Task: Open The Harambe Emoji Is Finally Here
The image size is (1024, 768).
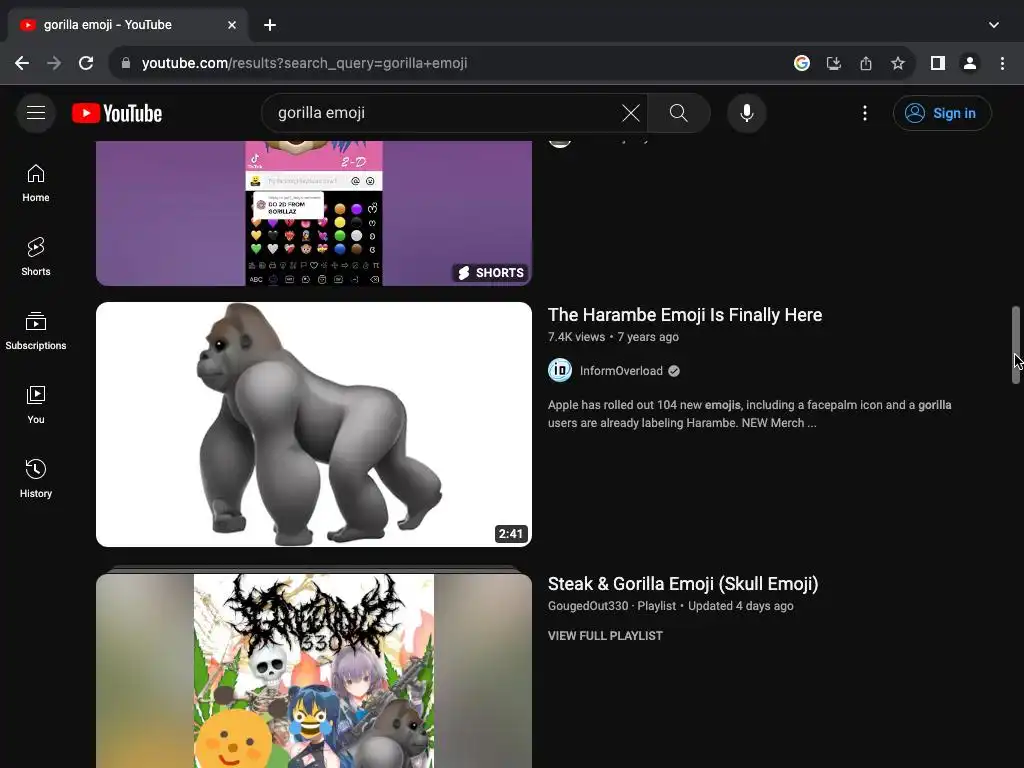Action: point(684,315)
